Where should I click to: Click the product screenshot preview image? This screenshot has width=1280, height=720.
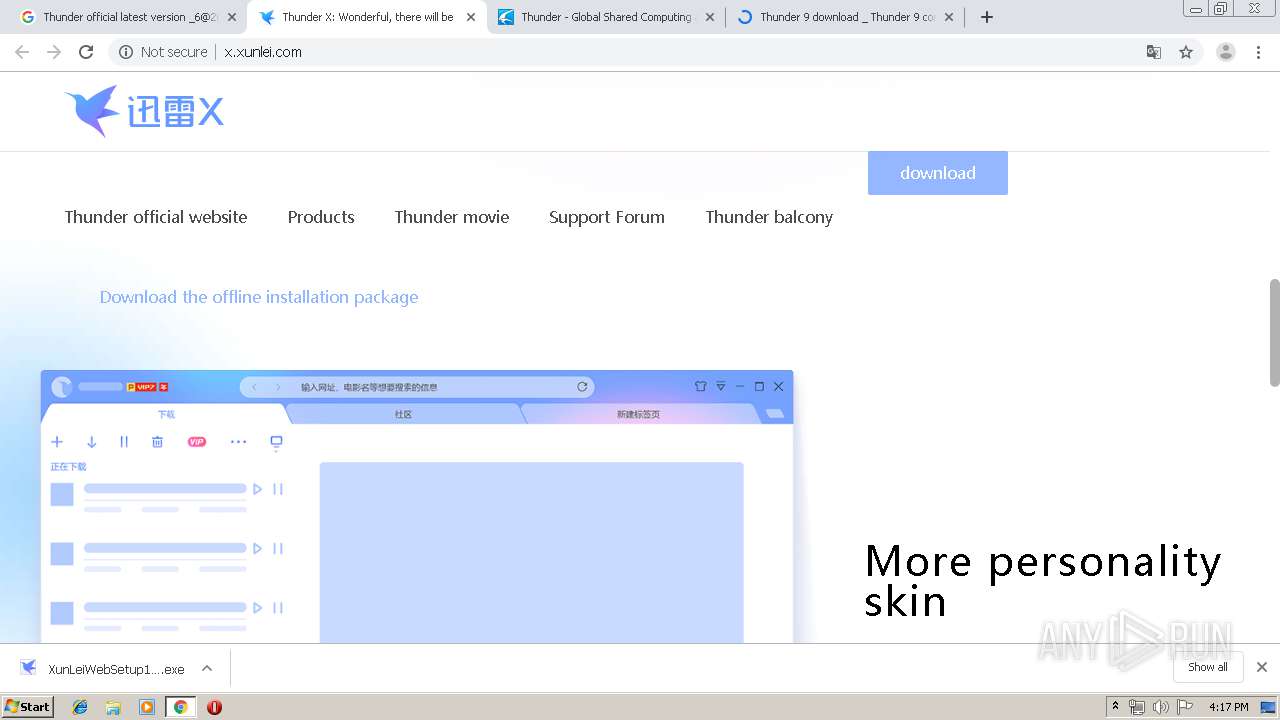417,507
